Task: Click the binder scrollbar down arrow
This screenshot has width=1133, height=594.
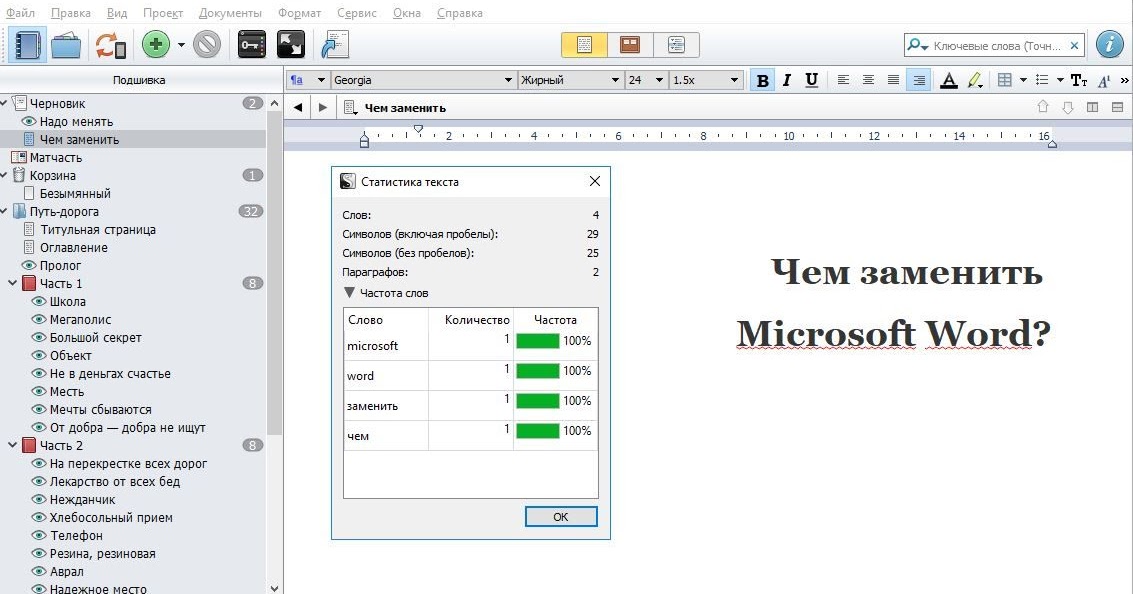Action: [x=274, y=588]
